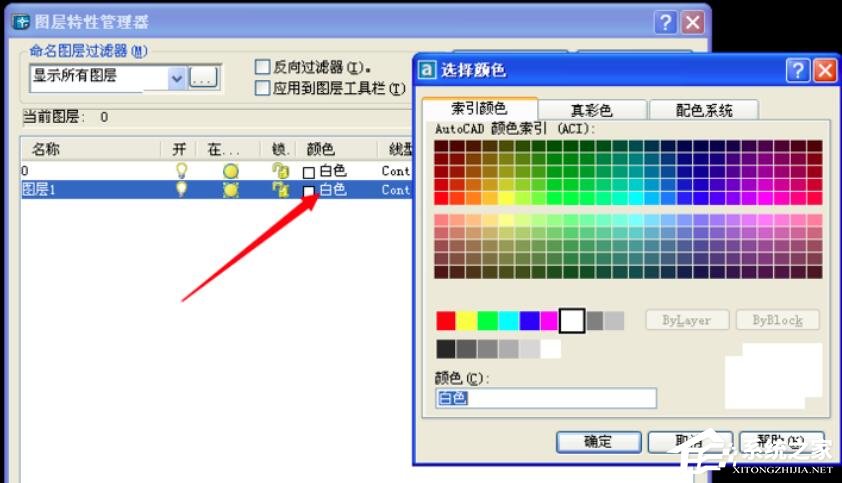This screenshot has height=483, width=842.
Task: Toggle the lock icon for 图层1
Action: 281,189
